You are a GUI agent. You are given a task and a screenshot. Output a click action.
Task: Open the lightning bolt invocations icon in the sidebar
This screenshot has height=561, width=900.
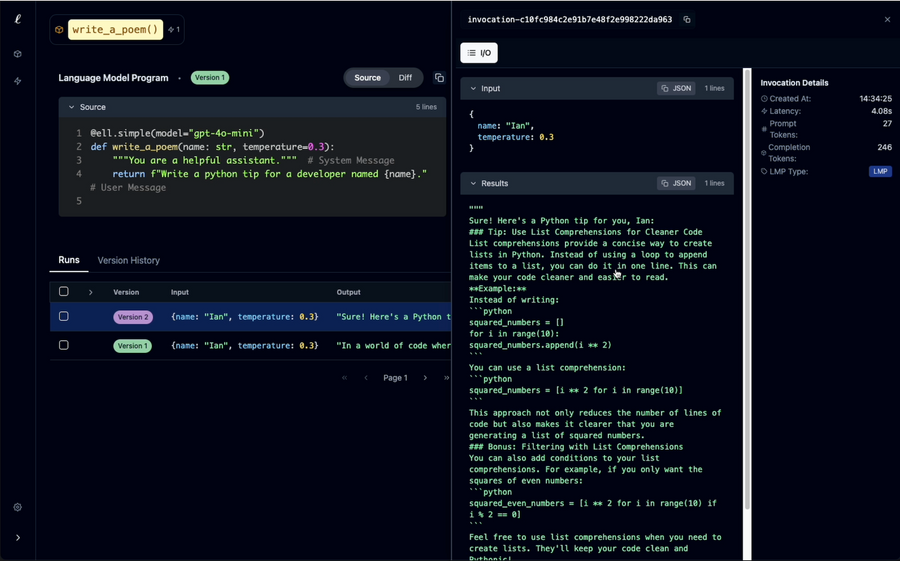[18, 81]
